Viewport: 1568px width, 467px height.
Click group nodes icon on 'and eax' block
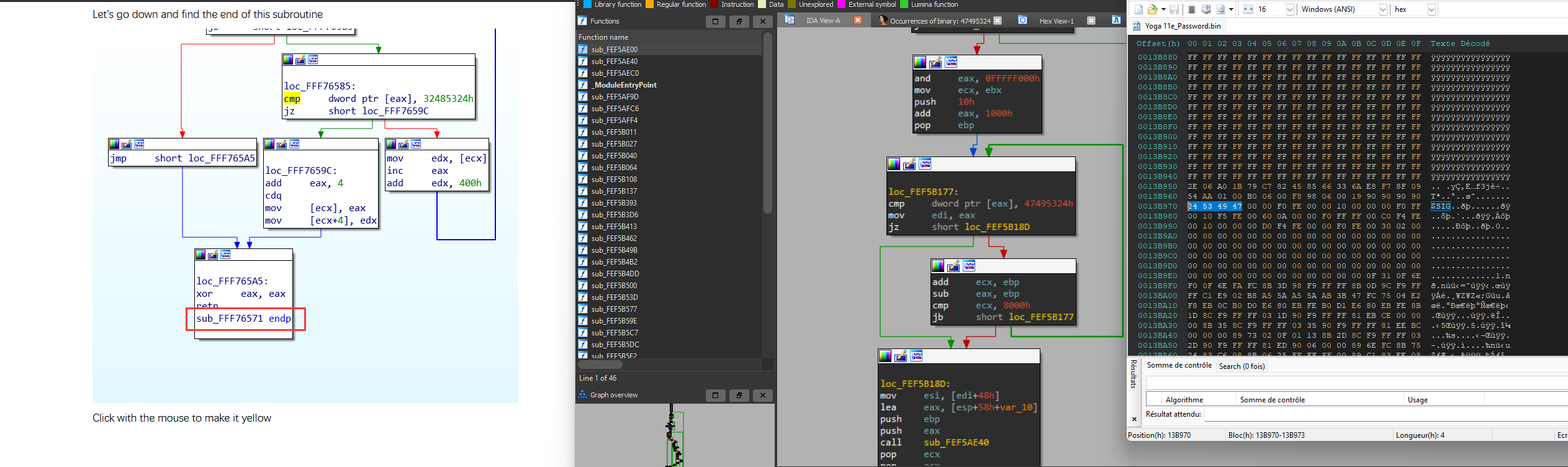coord(951,62)
